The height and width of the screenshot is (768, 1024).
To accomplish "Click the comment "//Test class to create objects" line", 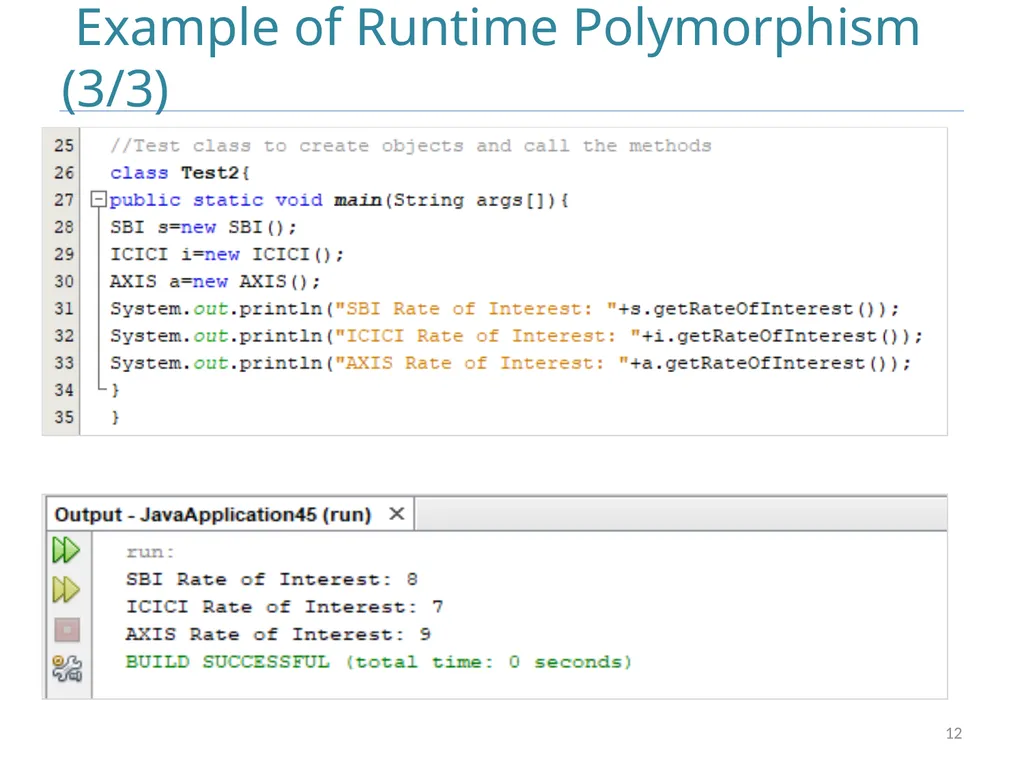I will coord(411,146).
